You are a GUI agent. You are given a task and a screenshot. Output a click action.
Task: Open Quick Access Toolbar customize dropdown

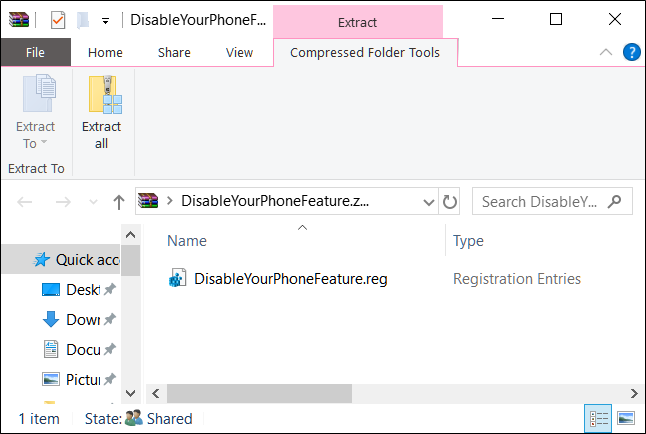(105, 21)
